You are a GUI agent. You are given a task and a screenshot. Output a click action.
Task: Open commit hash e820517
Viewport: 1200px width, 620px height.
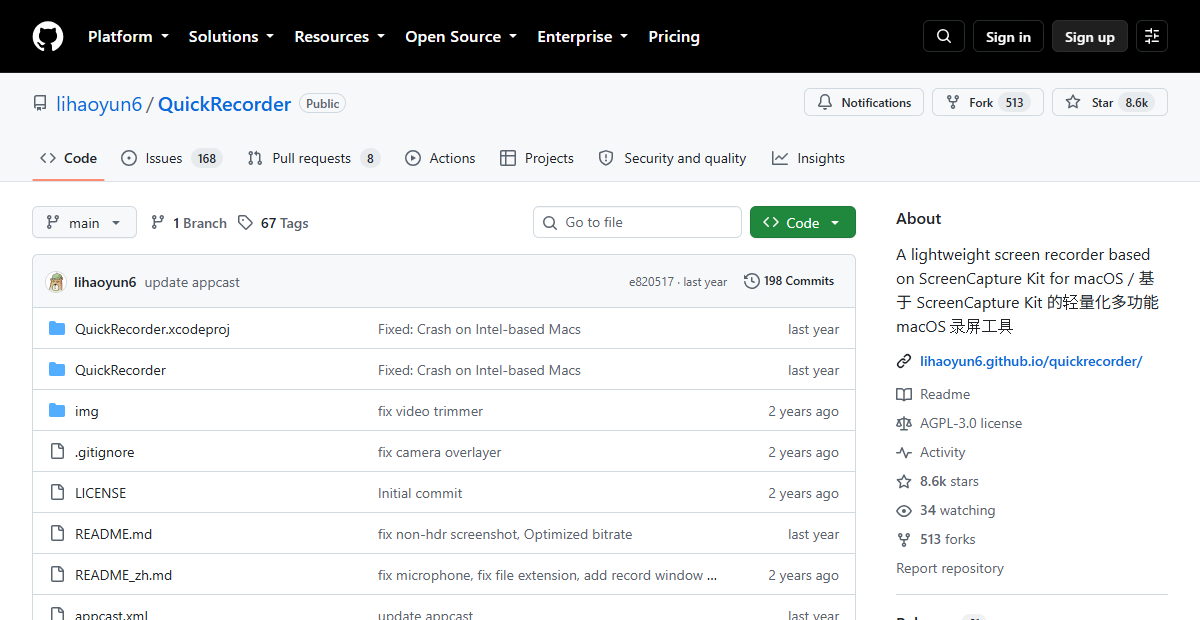click(x=651, y=282)
